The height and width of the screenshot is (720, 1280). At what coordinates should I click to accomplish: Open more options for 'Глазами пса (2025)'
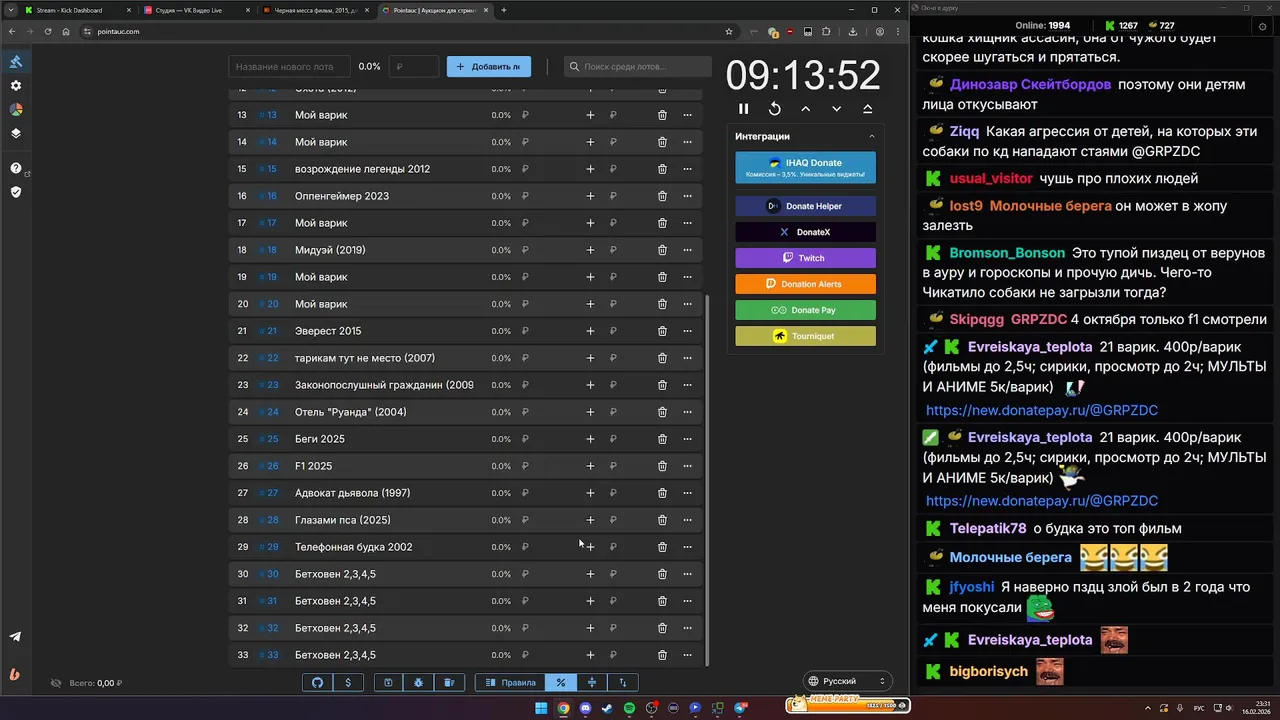pyautogui.click(x=687, y=520)
